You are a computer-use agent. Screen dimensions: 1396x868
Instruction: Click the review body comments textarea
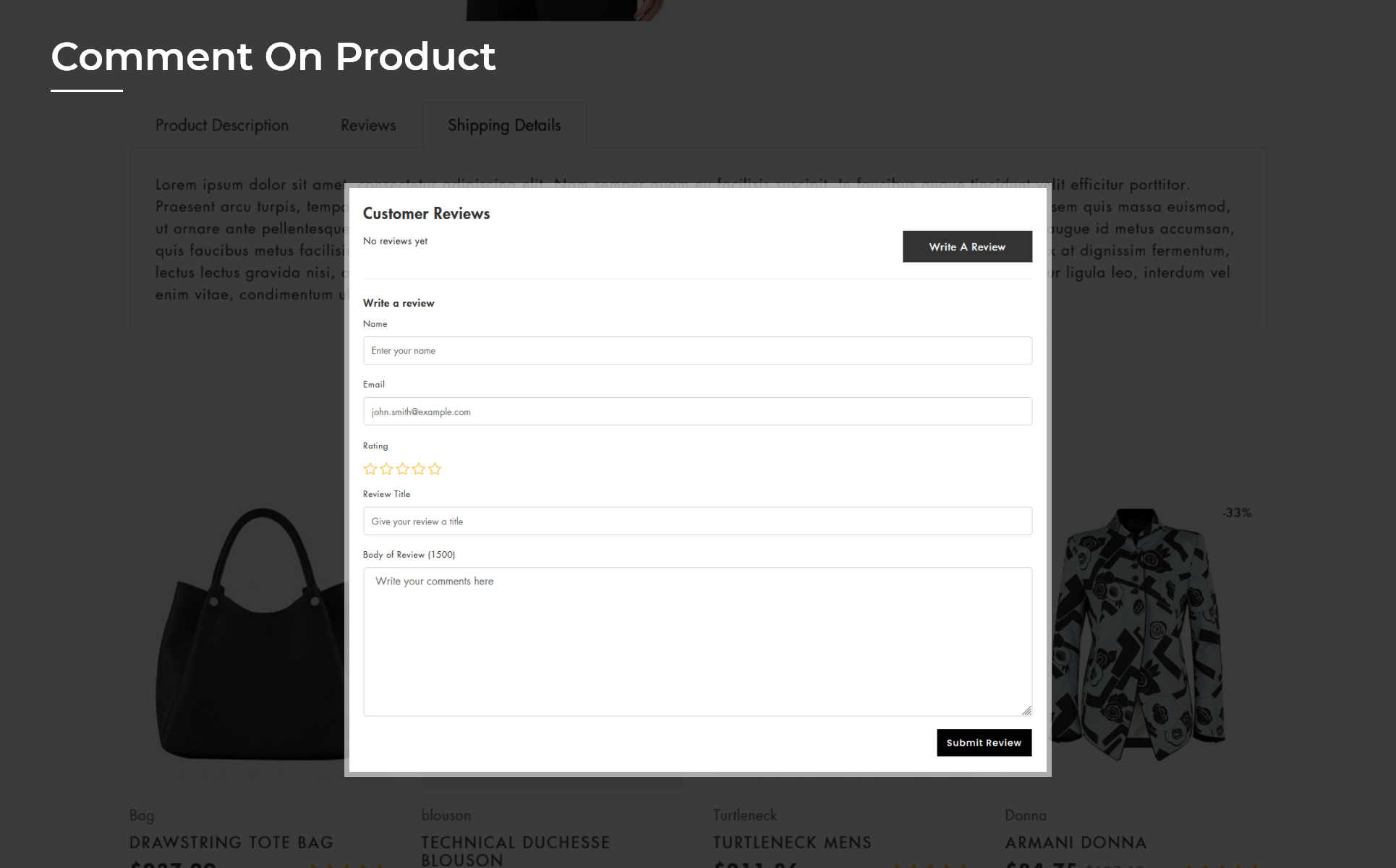697,642
